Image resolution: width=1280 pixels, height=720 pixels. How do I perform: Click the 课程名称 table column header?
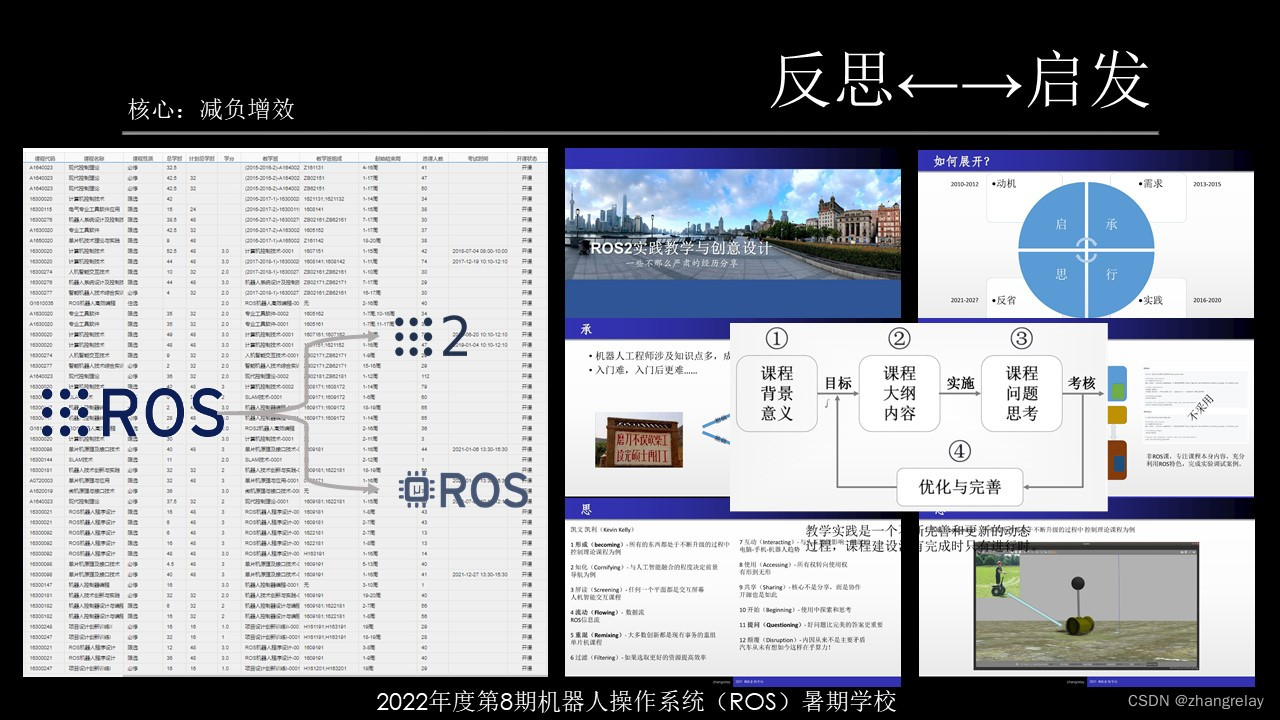point(95,158)
